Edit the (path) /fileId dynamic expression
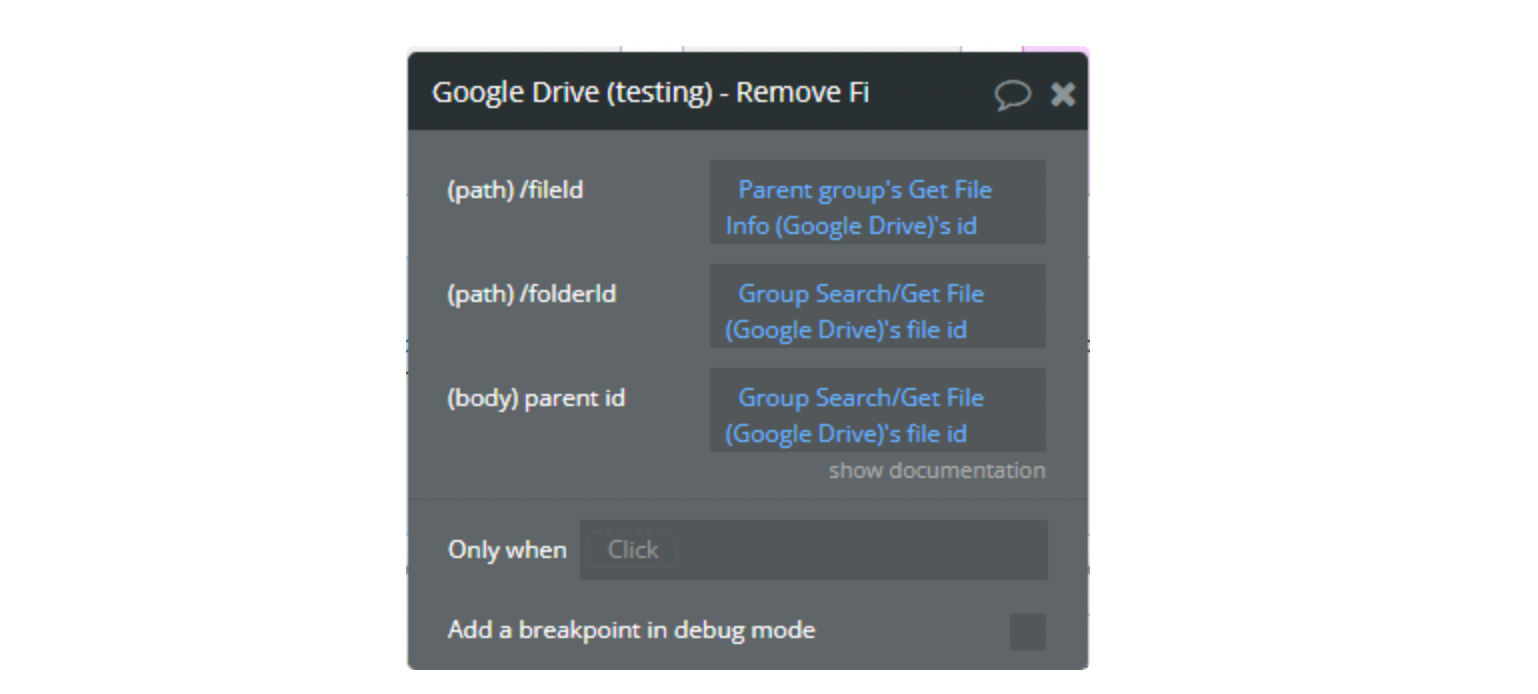The image size is (1538, 694). click(x=878, y=202)
